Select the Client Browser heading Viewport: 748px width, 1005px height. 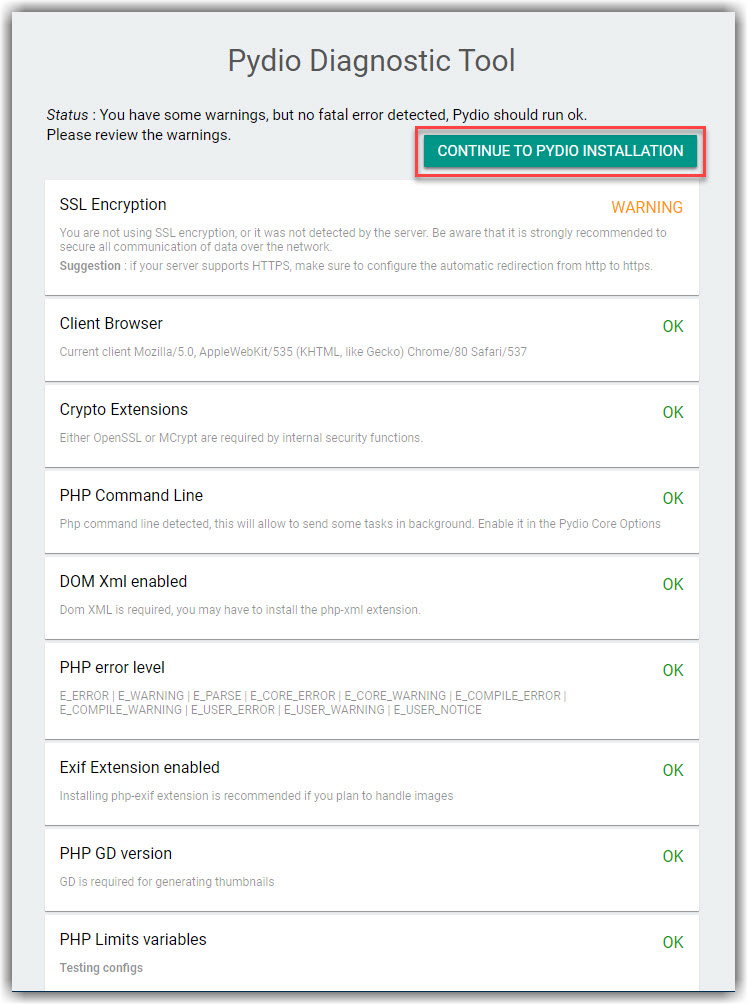point(111,324)
